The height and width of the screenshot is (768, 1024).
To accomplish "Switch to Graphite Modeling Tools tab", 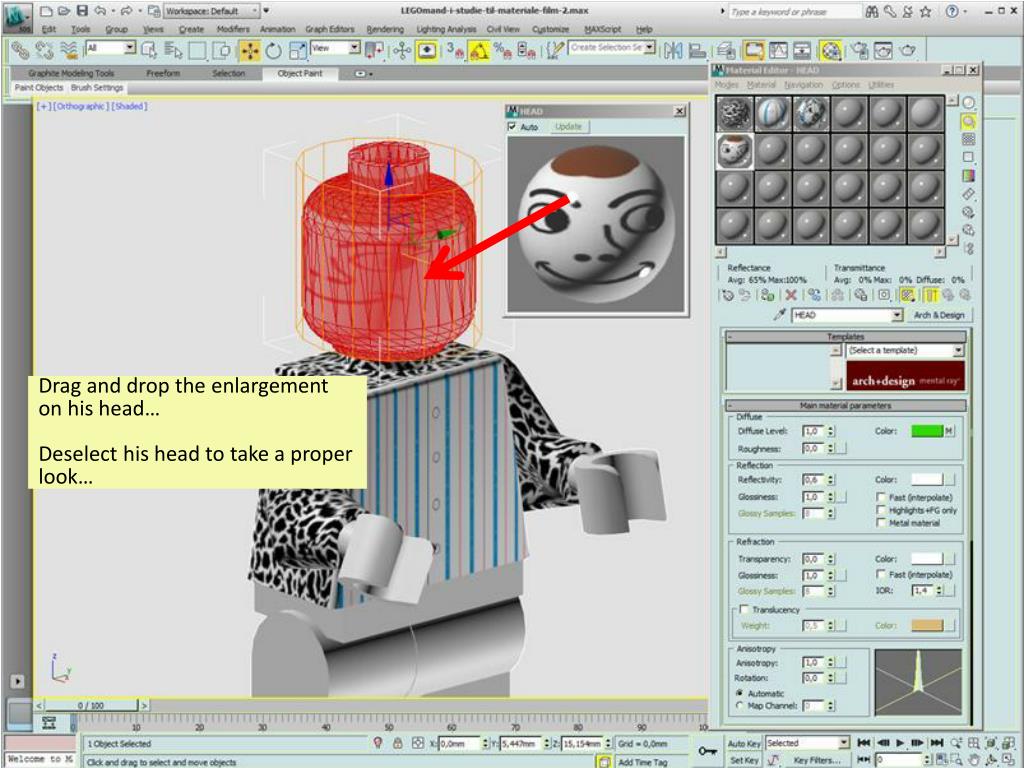I will point(71,74).
